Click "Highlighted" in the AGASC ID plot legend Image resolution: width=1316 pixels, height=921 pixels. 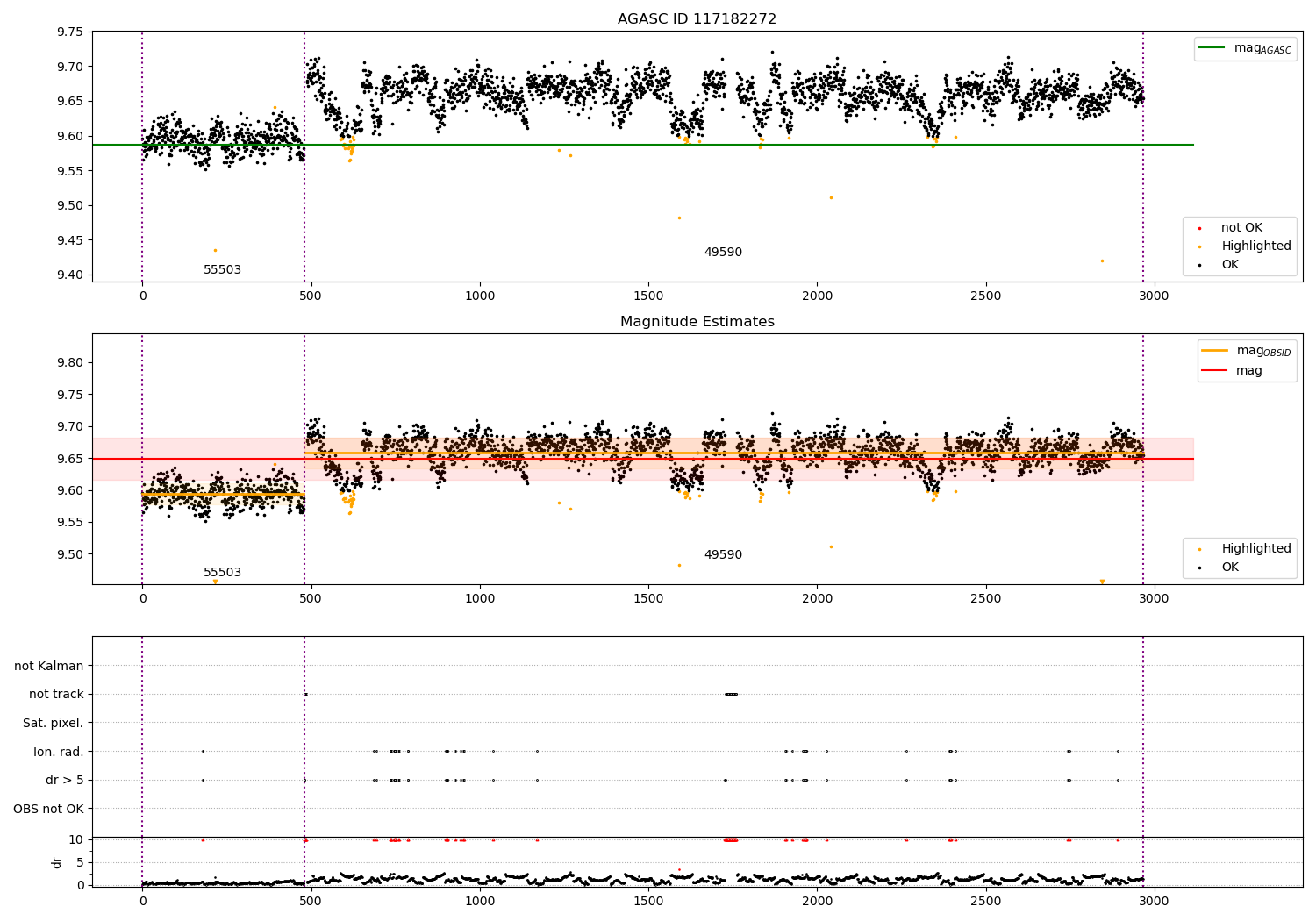[x=1256, y=246]
